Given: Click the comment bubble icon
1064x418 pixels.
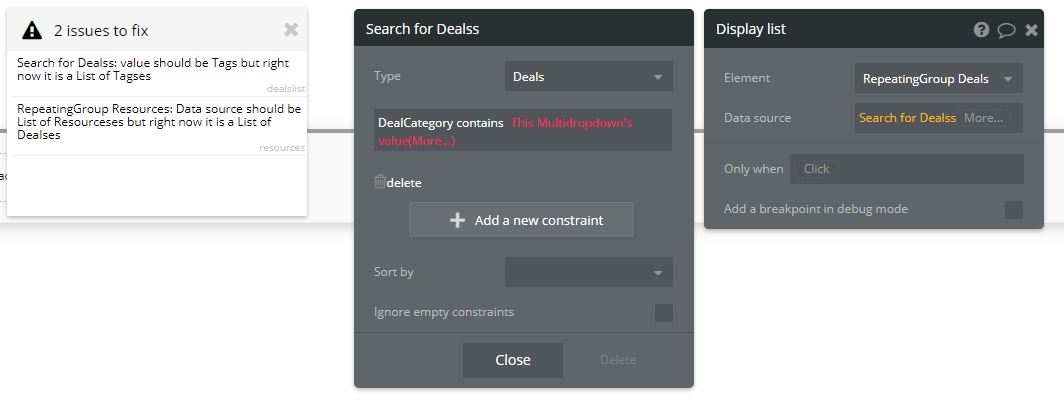Looking at the screenshot, I should (x=1006, y=30).
